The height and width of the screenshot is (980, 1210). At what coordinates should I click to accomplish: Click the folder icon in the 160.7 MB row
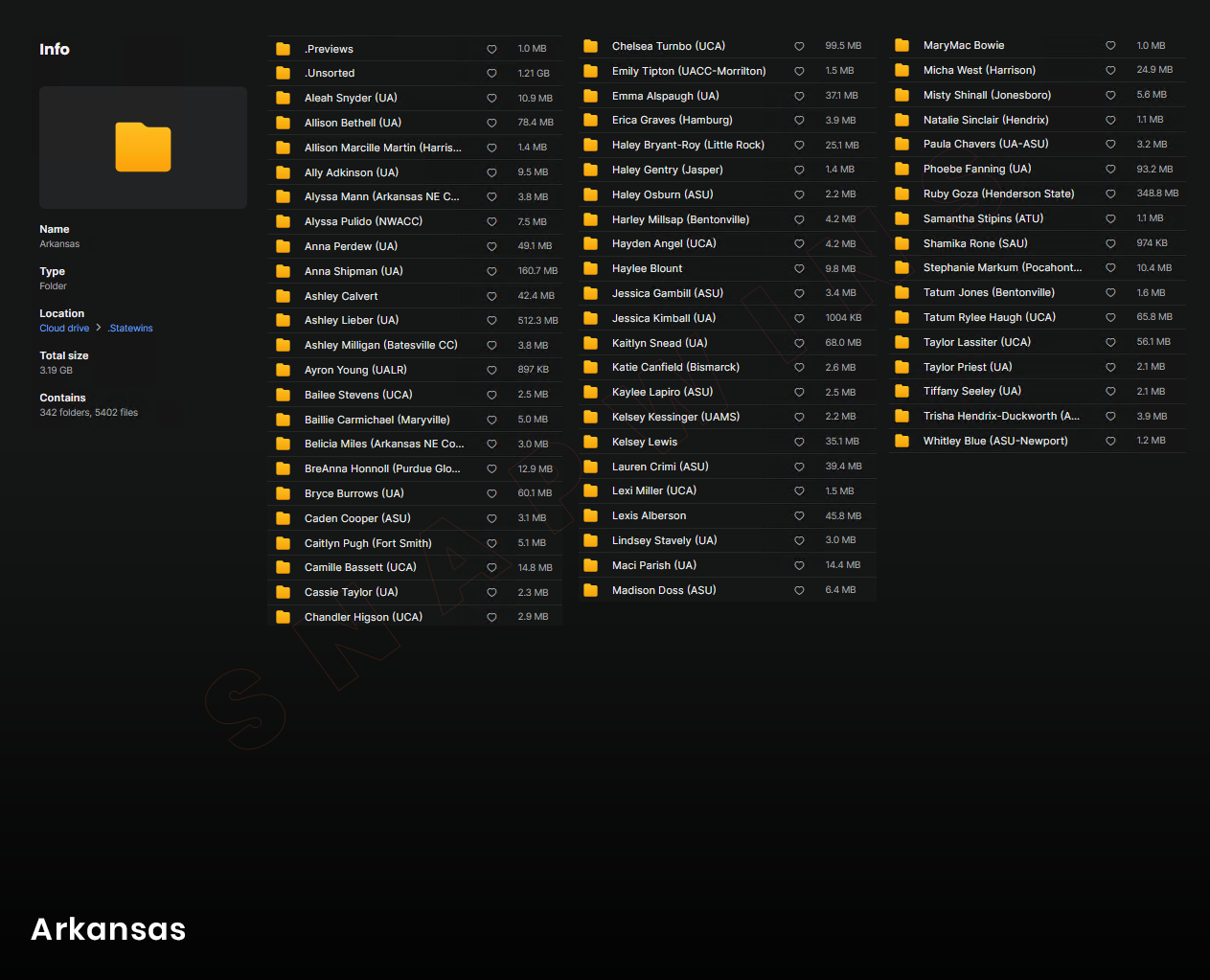click(283, 271)
